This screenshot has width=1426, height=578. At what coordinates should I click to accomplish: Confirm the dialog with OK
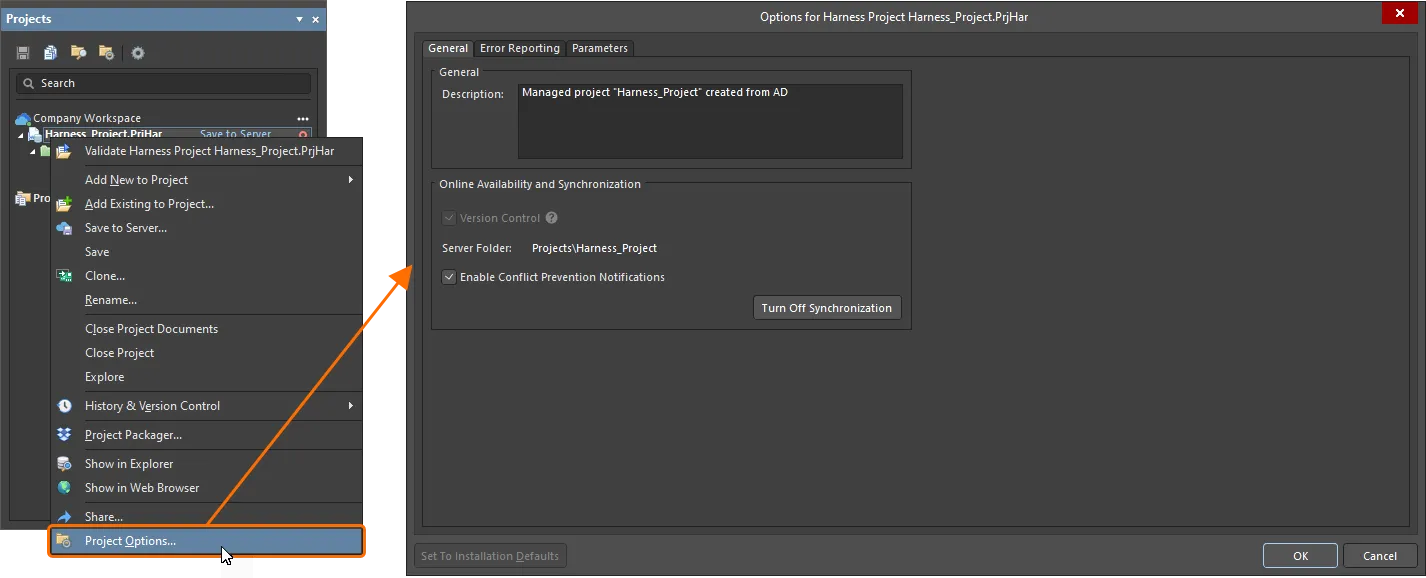(x=1300, y=556)
